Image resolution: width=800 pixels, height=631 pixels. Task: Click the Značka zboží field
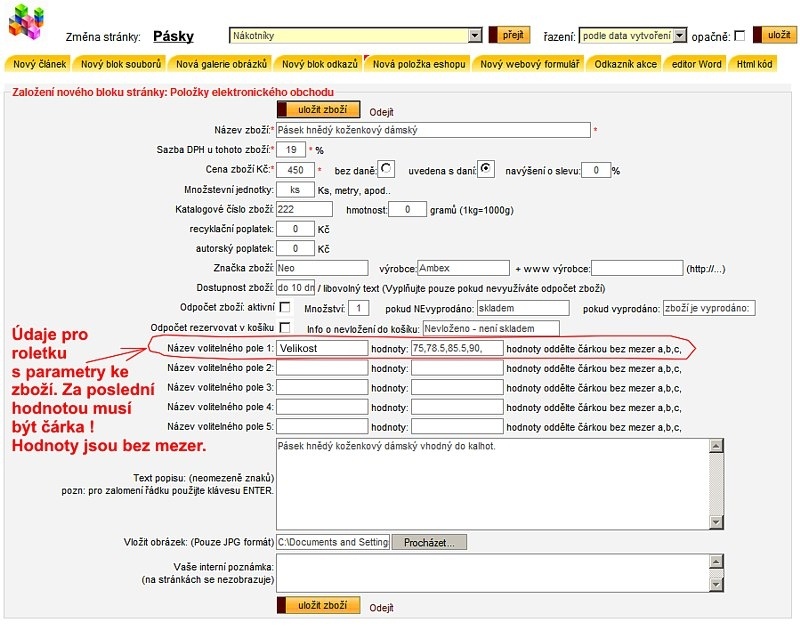322,268
